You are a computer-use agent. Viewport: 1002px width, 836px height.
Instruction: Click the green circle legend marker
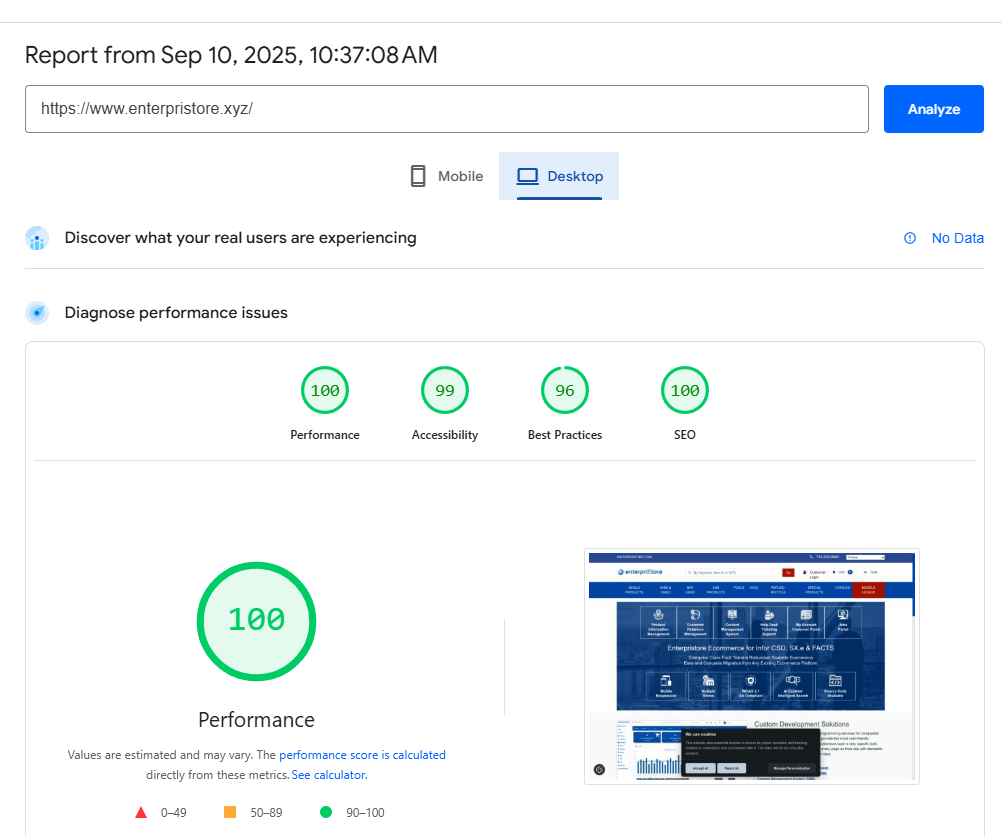[326, 812]
